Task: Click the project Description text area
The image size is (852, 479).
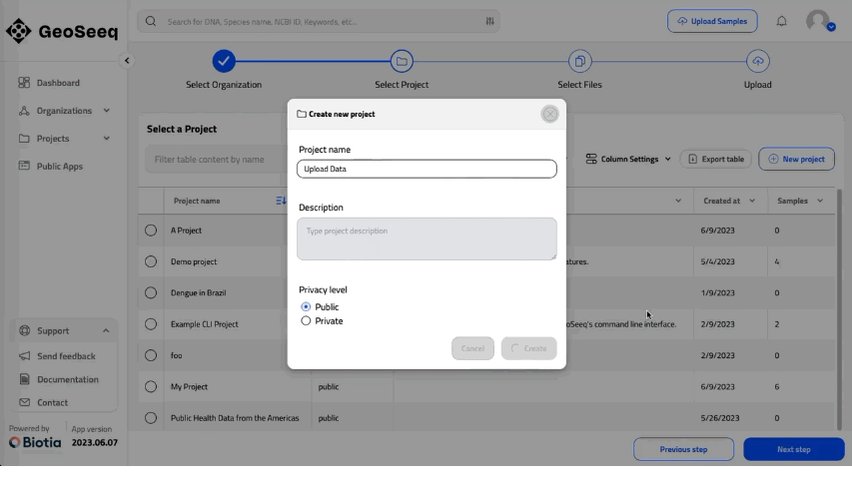Action: coord(427,239)
